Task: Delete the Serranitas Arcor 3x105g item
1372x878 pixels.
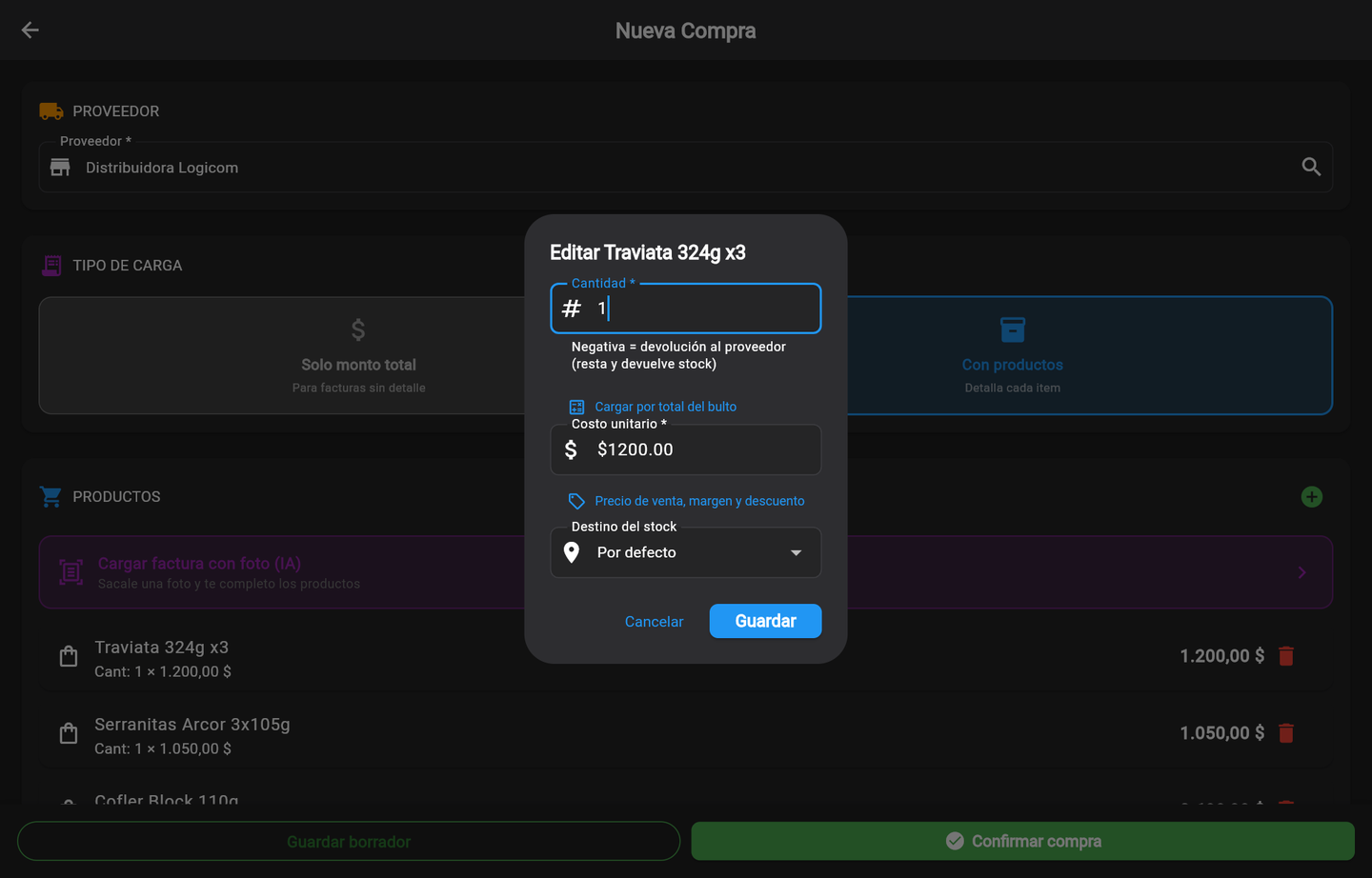Action: [1286, 733]
